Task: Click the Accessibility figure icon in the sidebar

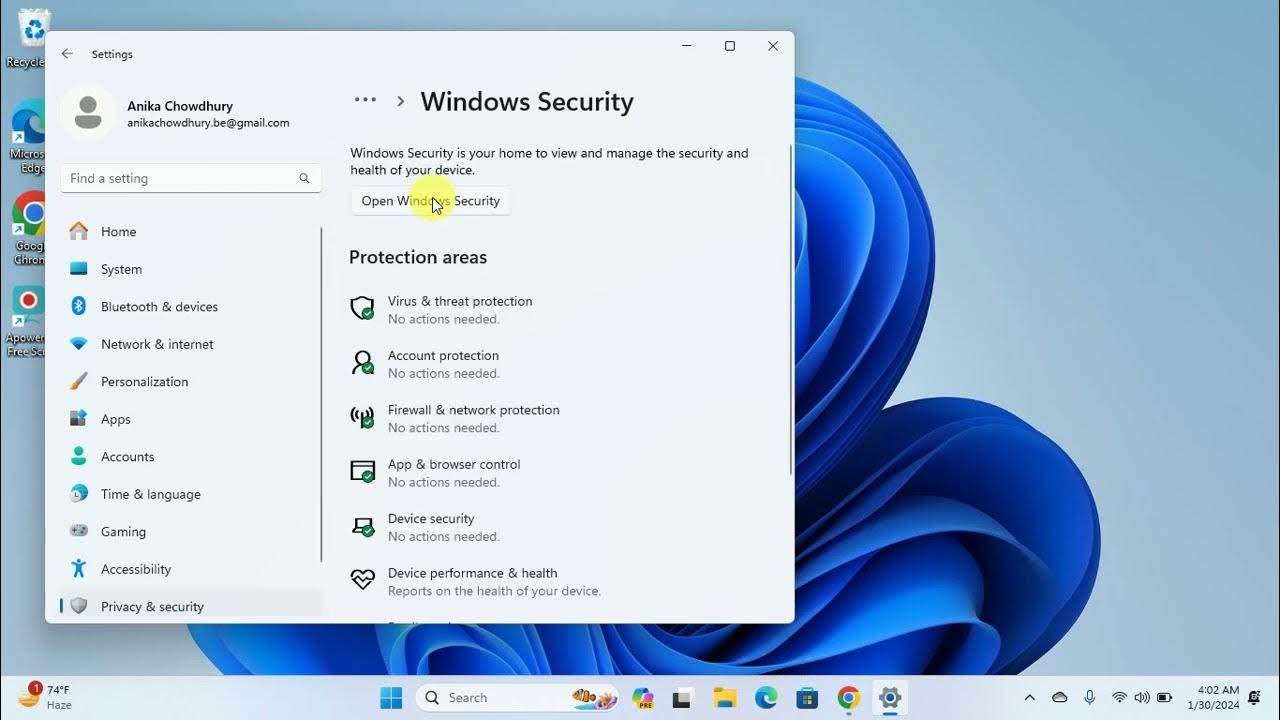Action: coord(79,569)
